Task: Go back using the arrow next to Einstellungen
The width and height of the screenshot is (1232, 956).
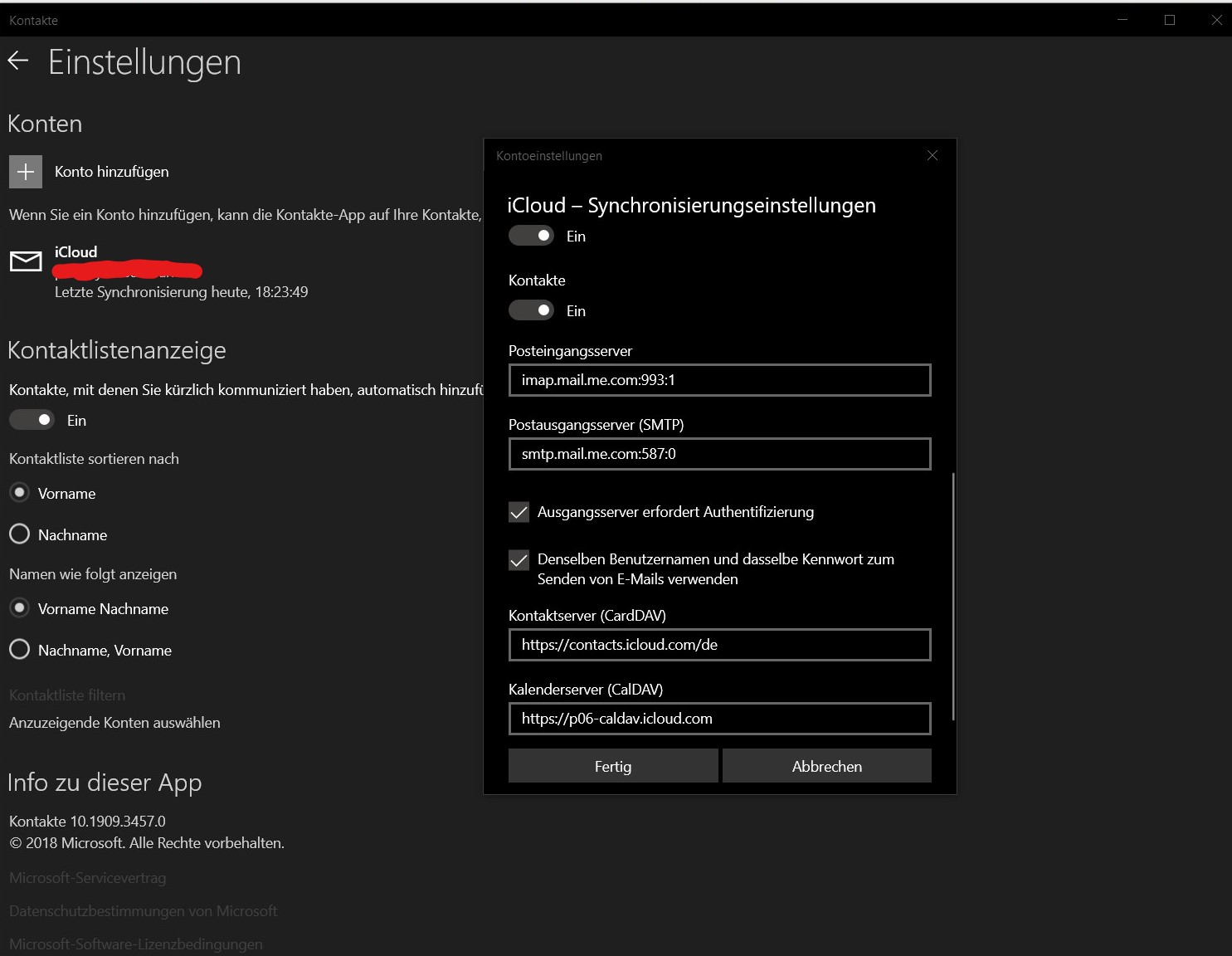Action: tap(18, 61)
